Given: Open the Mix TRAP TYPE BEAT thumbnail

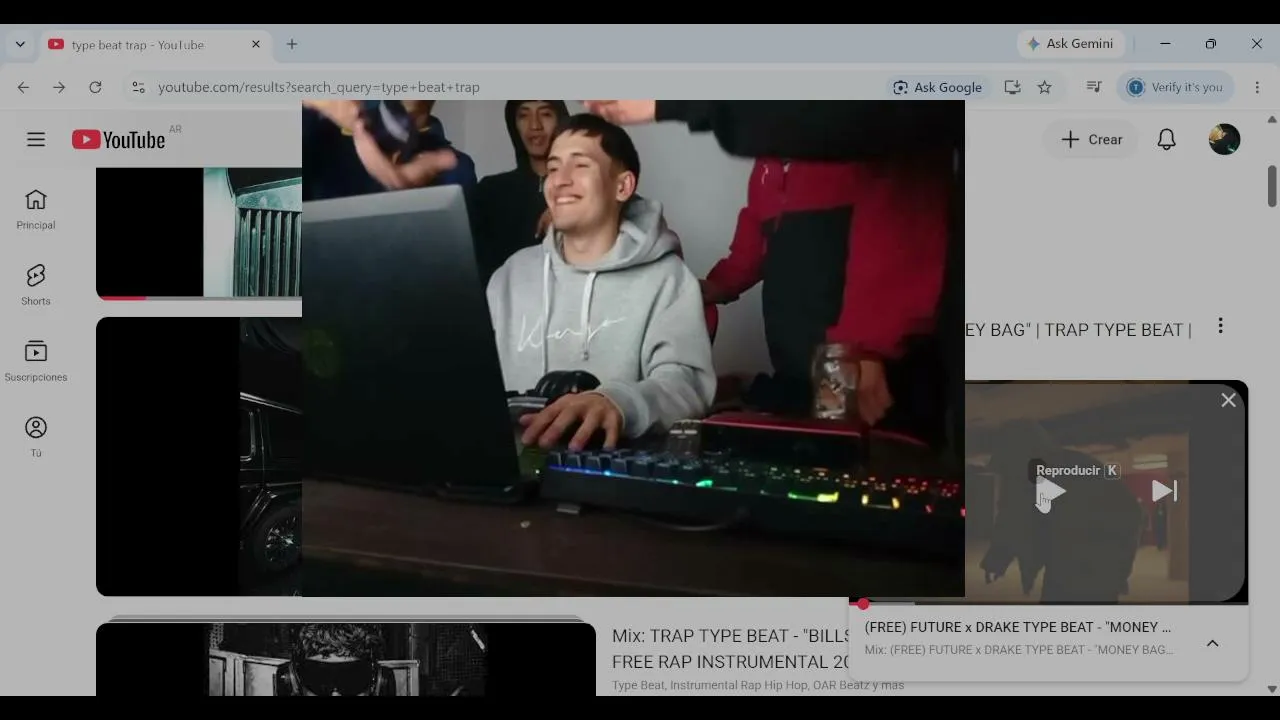Looking at the screenshot, I should coord(346,659).
